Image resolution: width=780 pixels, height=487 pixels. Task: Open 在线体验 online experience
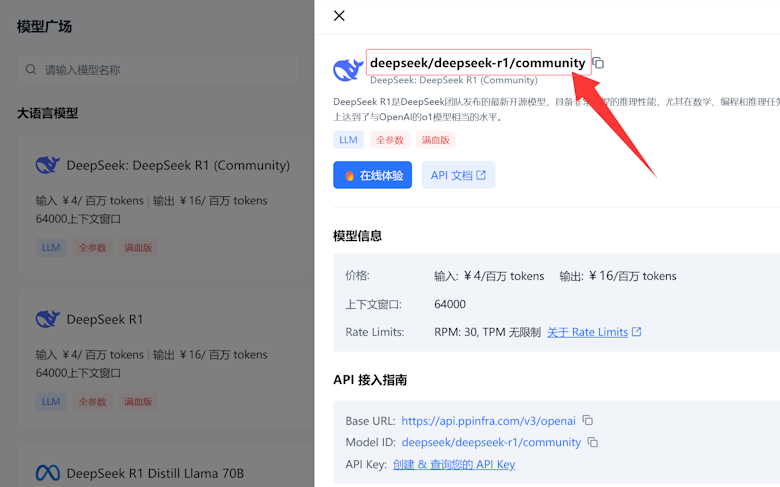pyautogui.click(x=373, y=175)
